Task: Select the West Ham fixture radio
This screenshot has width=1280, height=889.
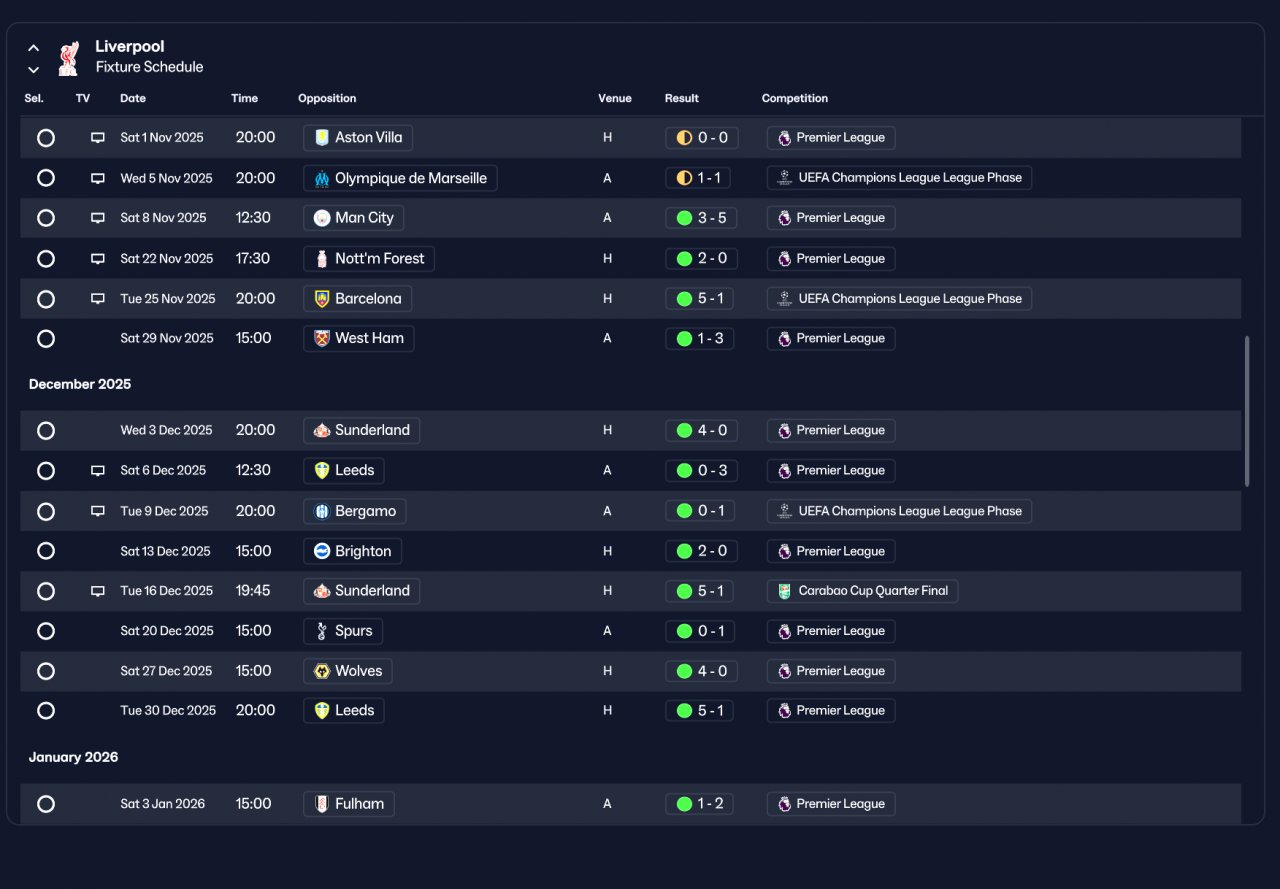Action: pyautogui.click(x=46, y=339)
